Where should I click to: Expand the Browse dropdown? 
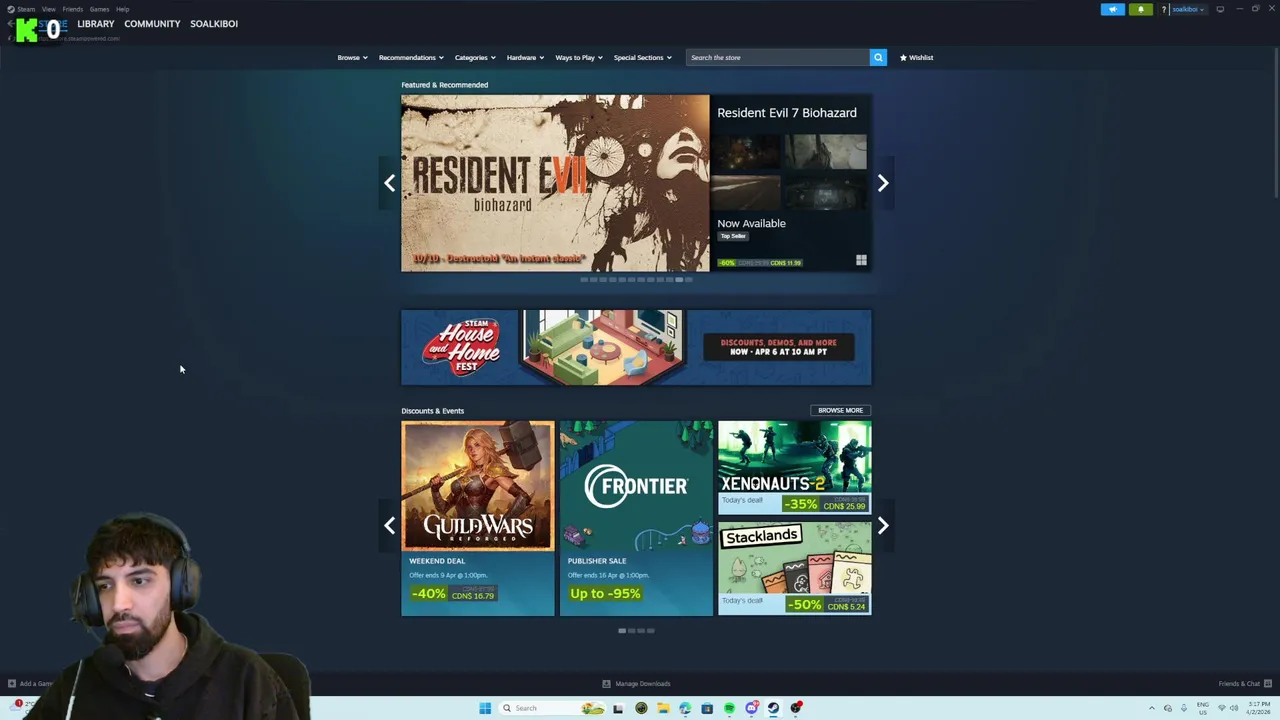click(x=352, y=57)
